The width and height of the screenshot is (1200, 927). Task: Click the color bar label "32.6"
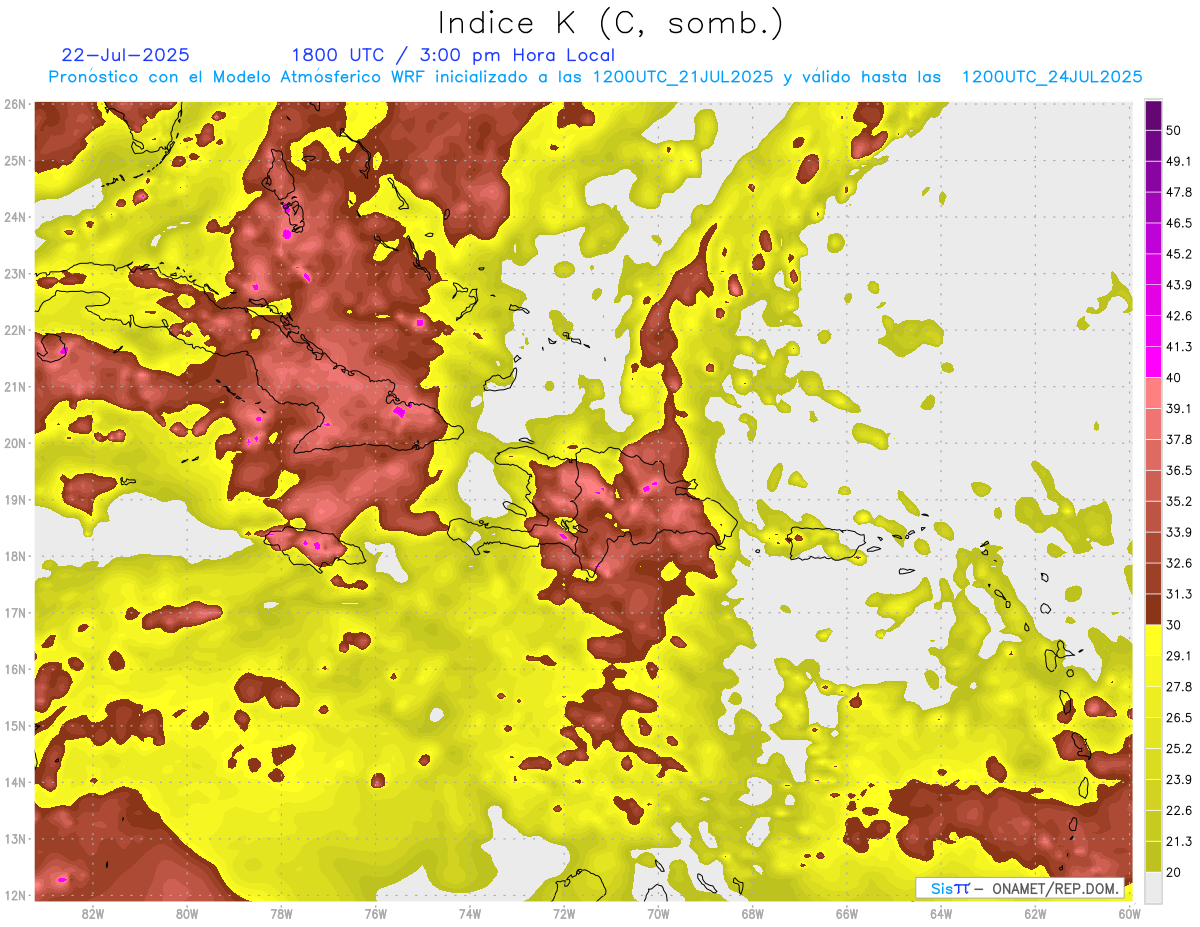tap(1178, 563)
